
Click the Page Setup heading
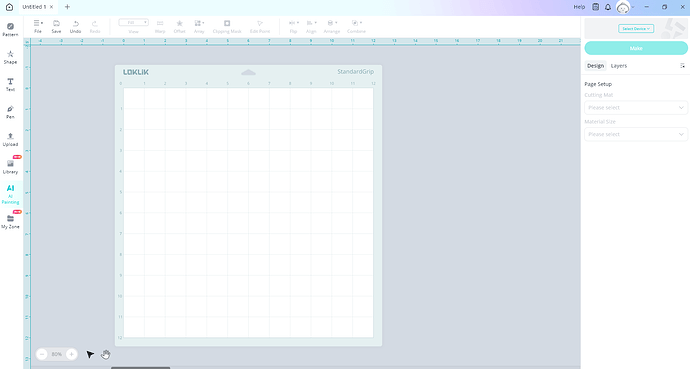pyautogui.click(x=598, y=84)
